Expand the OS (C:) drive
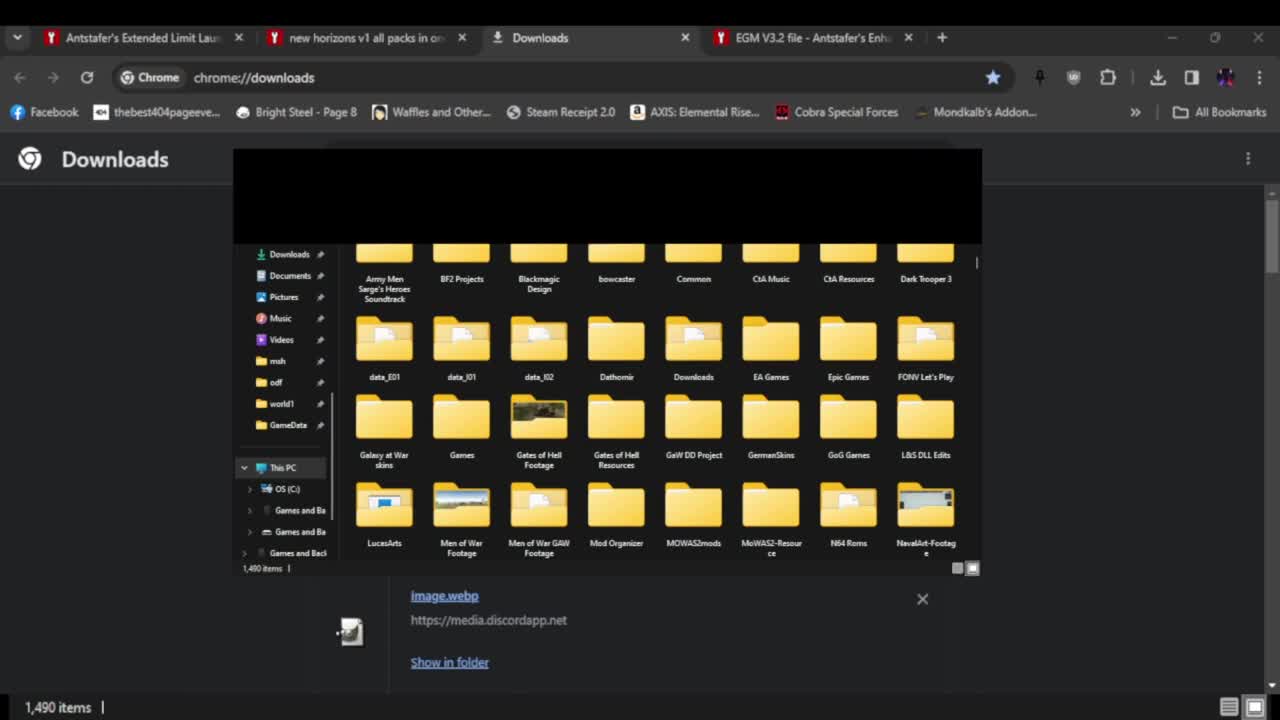Image resolution: width=1280 pixels, height=720 pixels. 250,489
